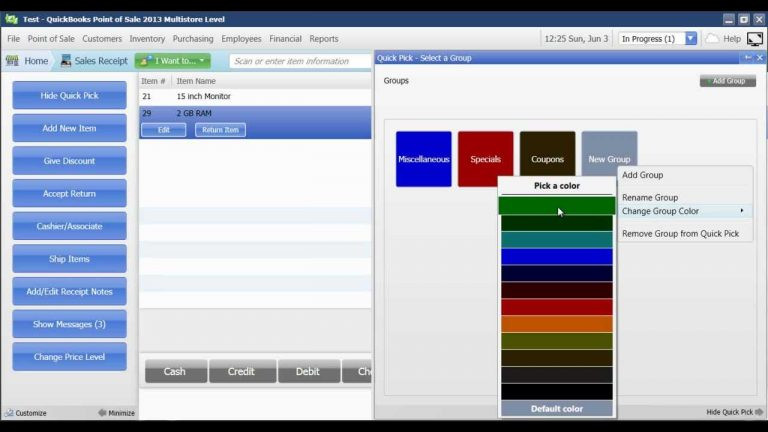Screen dimensions: 768x432
Task: Click the Minimize arrow icon in sidebar
Action: [x=102, y=413]
